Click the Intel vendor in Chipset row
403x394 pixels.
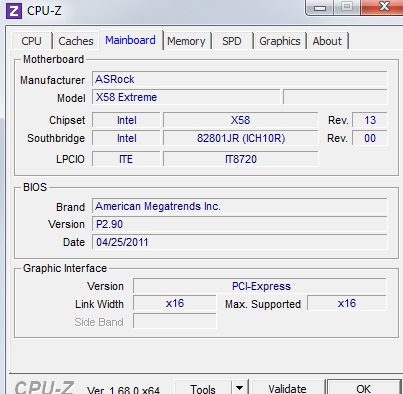(x=126, y=120)
